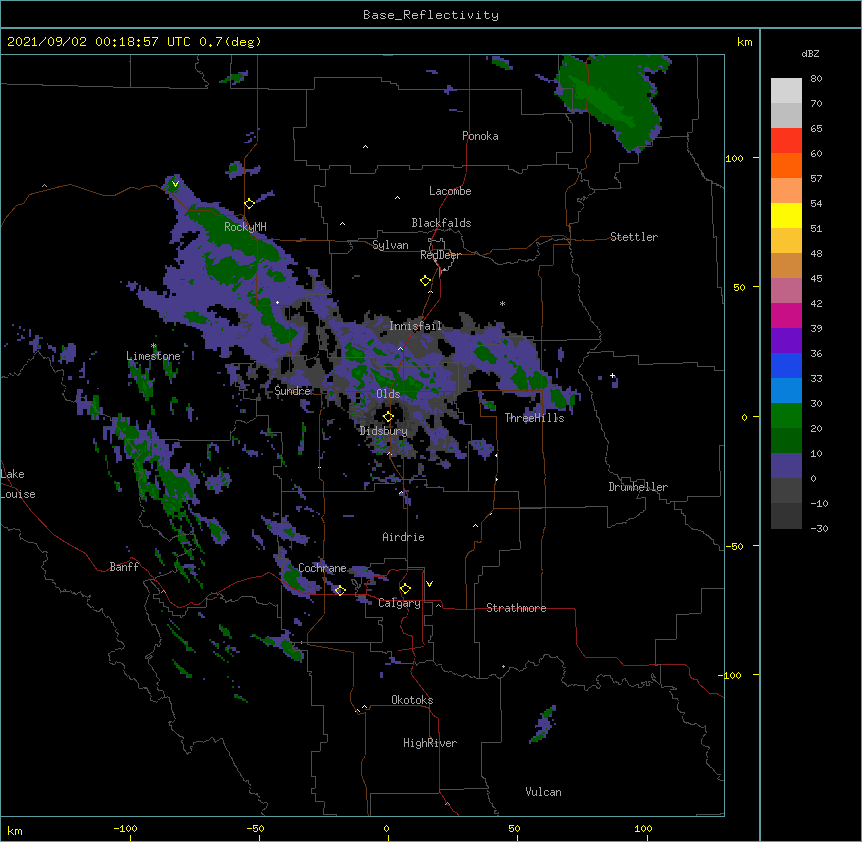Click the Olds town label
Image resolution: width=862 pixels, height=842 pixels.
388,394
